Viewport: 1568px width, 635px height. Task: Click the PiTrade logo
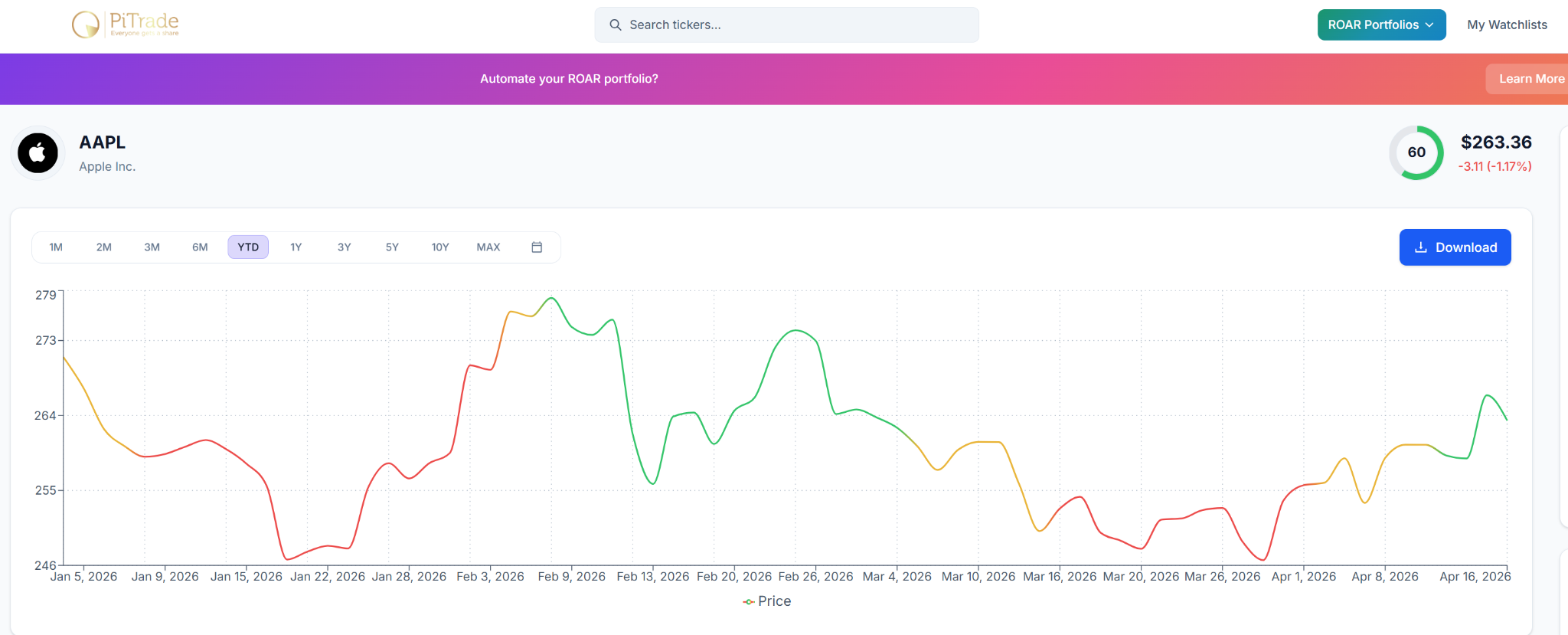(126, 25)
